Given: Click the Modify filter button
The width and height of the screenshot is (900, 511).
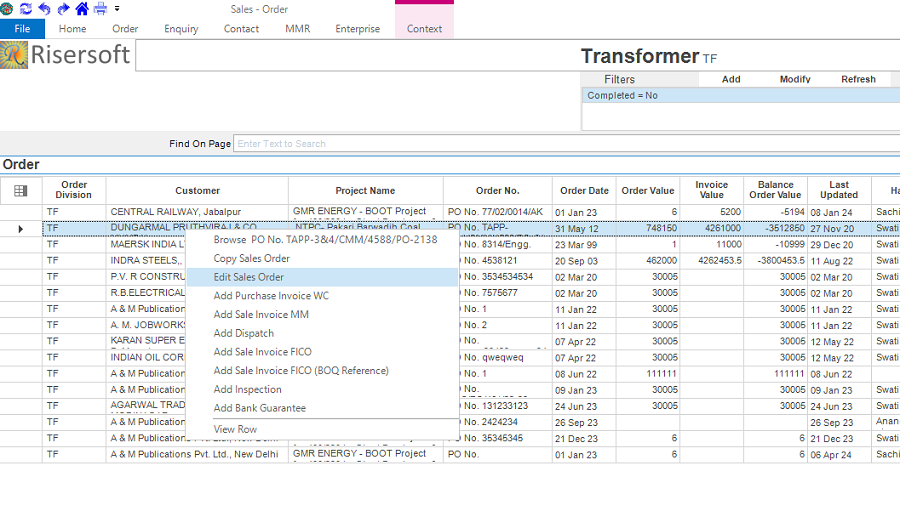Looking at the screenshot, I should (x=795, y=79).
